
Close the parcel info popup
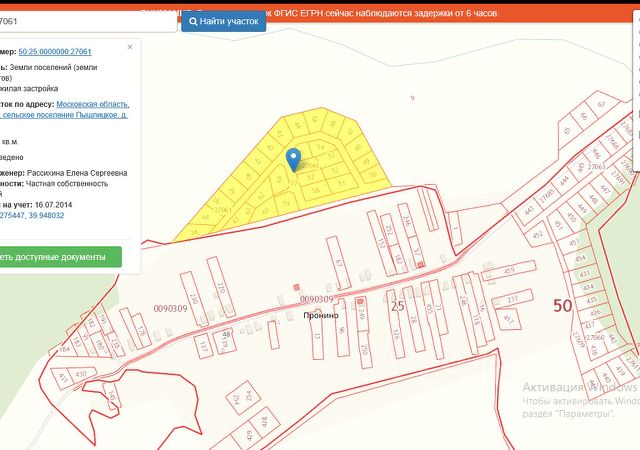coord(129,47)
